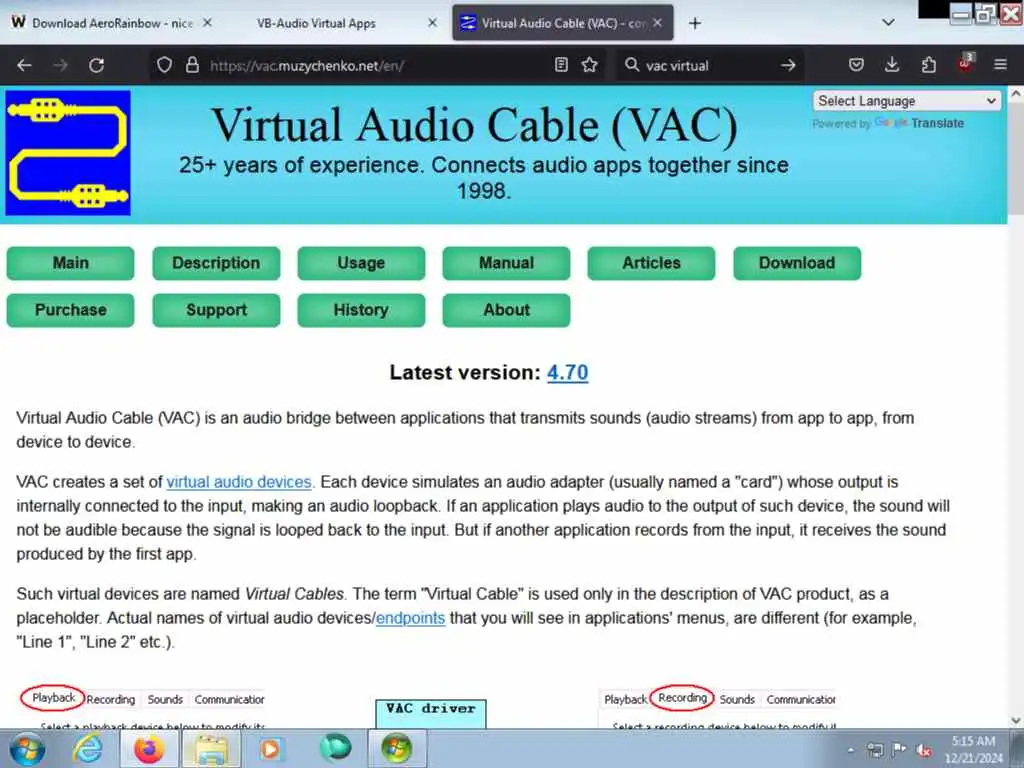
Task: Click the scrollbar up arrow
Action: [x=1016, y=93]
